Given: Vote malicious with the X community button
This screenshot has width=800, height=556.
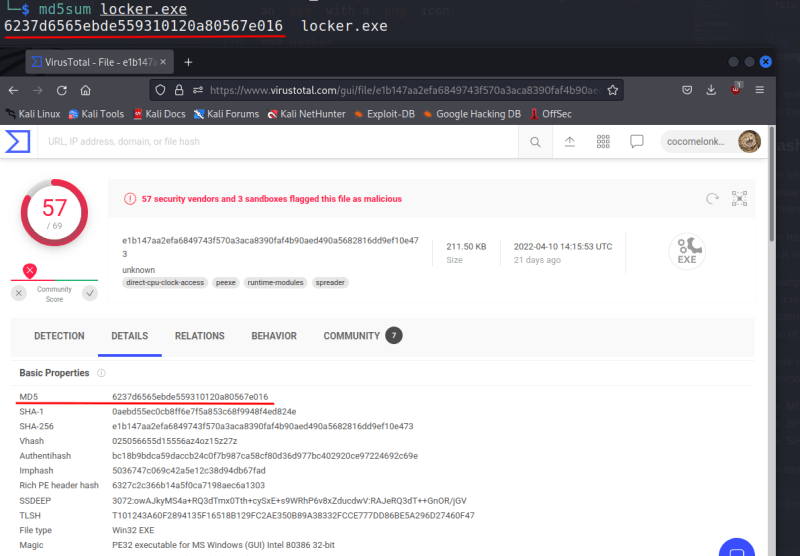Looking at the screenshot, I should [19, 293].
